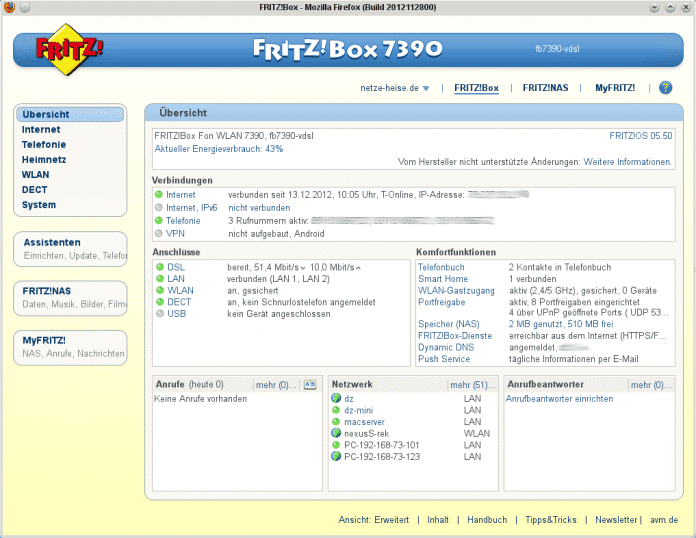Click the gray status LED beside USB
The height and width of the screenshot is (538, 696).
159,313
